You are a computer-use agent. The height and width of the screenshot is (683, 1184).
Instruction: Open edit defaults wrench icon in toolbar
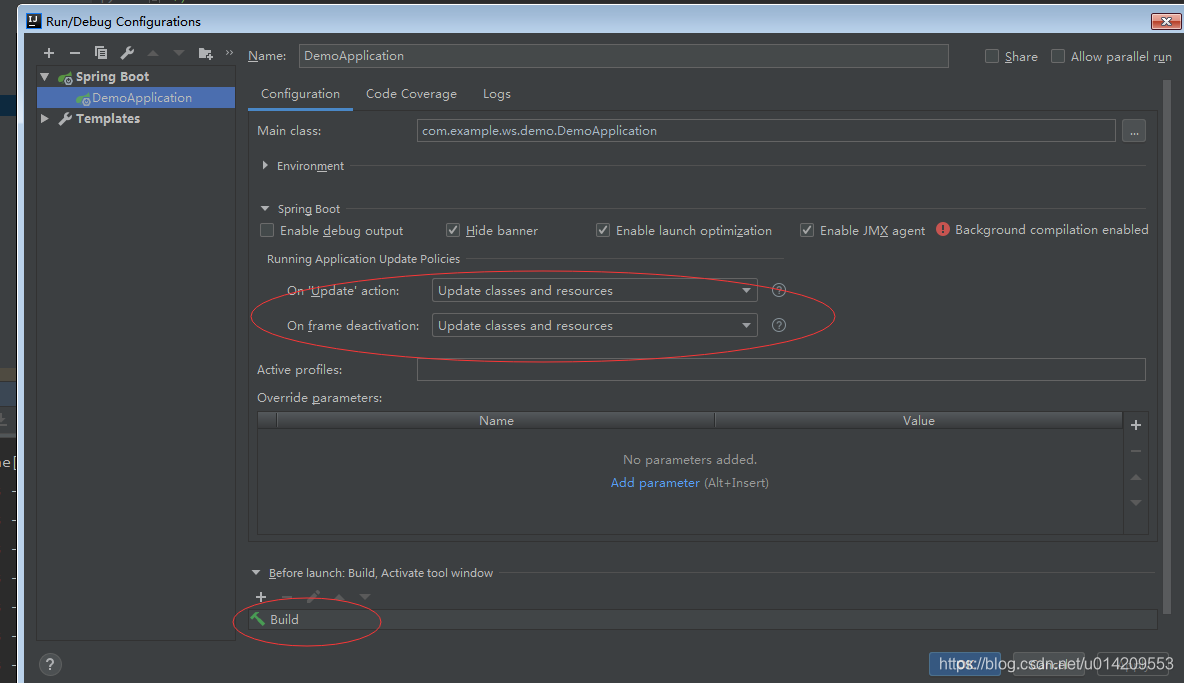pyautogui.click(x=127, y=53)
